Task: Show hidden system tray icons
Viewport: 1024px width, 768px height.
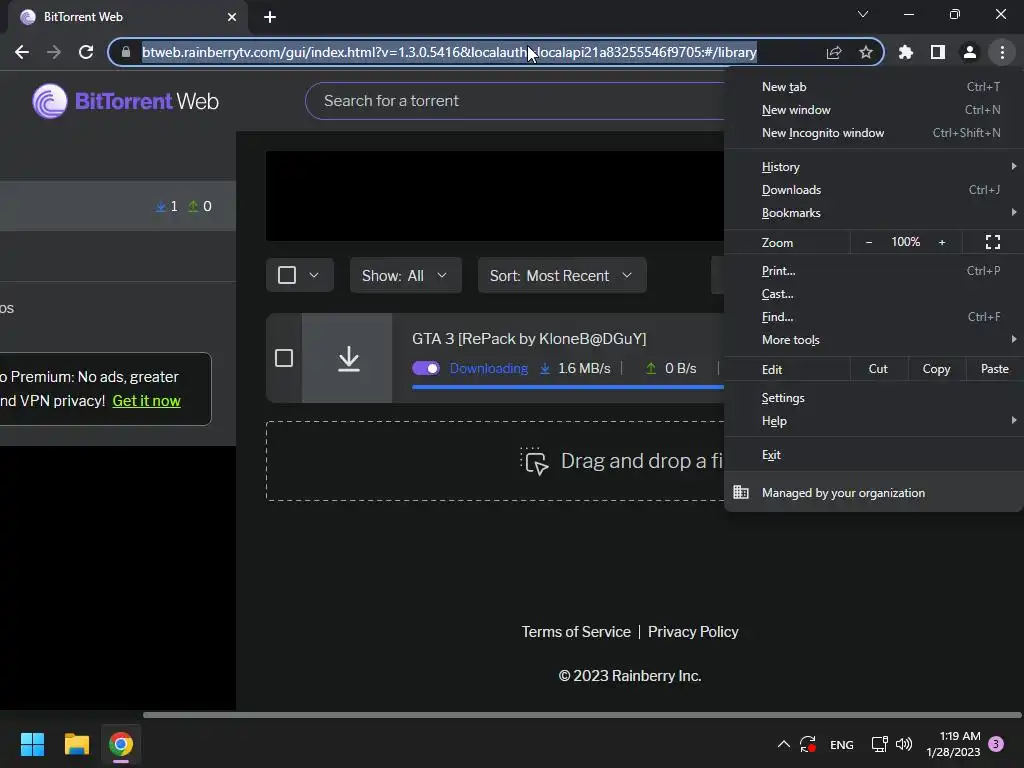Action: coord(784,744)
